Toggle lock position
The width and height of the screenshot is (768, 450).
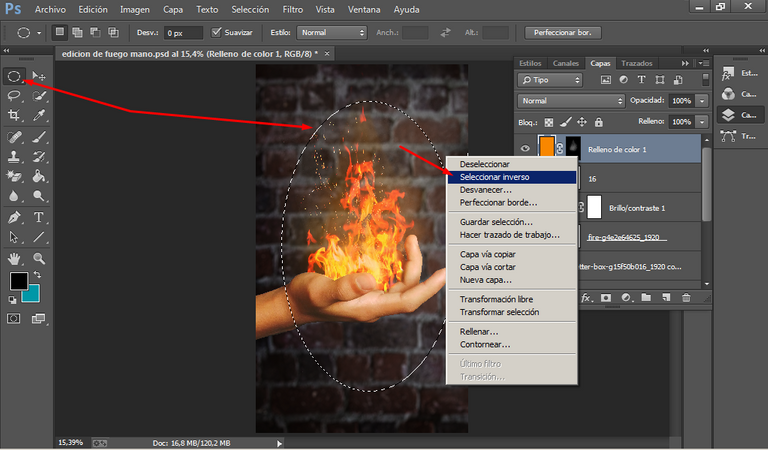582,122
